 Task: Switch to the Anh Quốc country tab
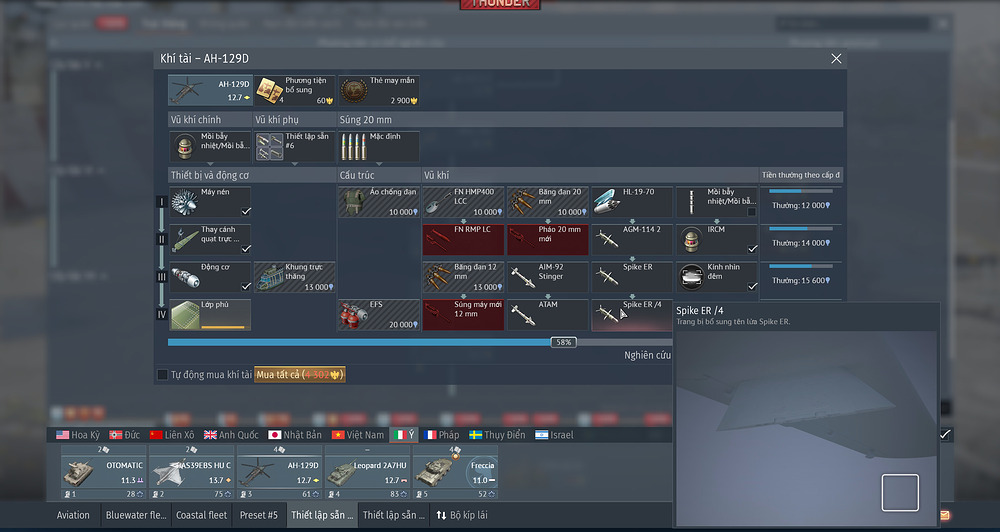(231, 434)
